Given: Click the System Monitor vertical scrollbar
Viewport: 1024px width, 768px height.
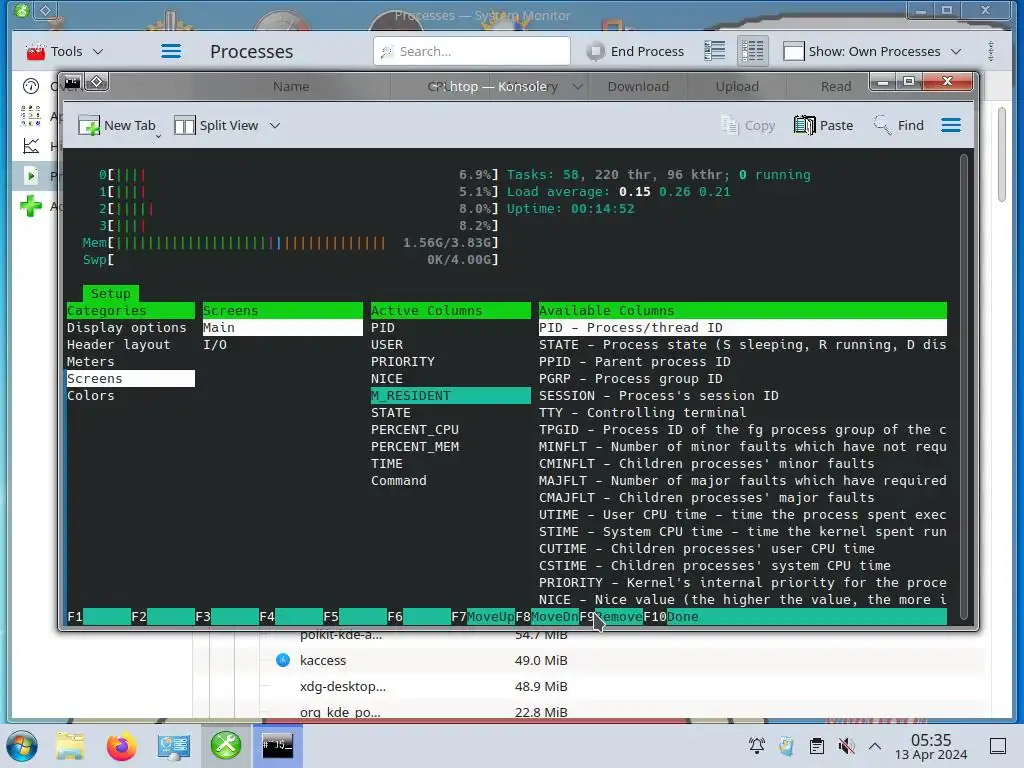Looking at the screenshot, I should 1002,155.
